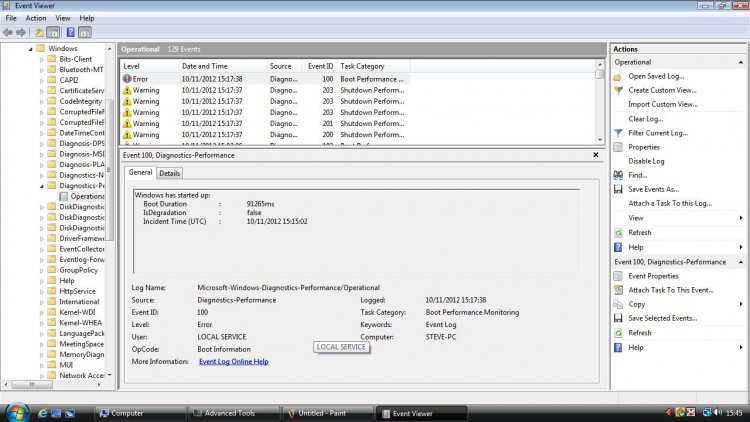Viewport: 750px width, 422px height.
Task: Switch to the General tab
Action: (x=140, y=172)
